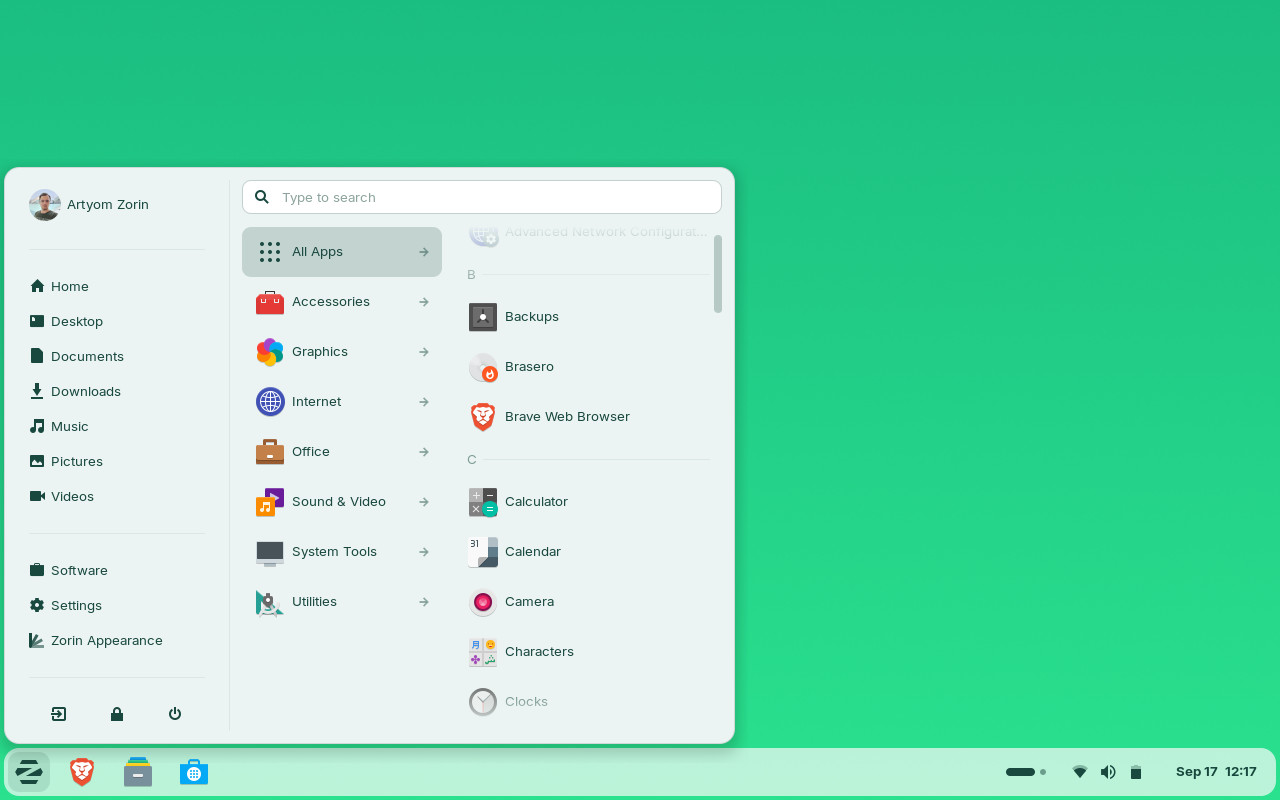Image resolution: width=1280 pixels, height=800 pixels.
Task: Click the power off icon
Action: point(174,714)
